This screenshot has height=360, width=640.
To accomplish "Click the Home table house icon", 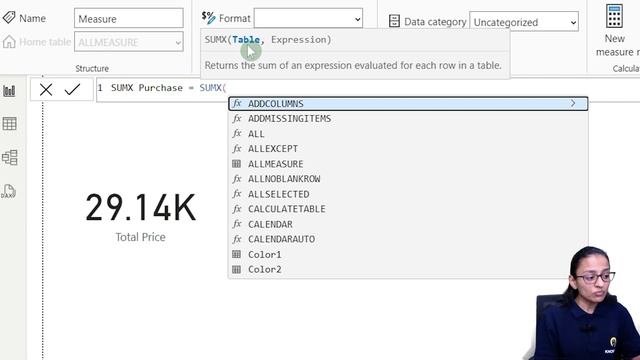I will pyautogui.click(x=9, y=42).
